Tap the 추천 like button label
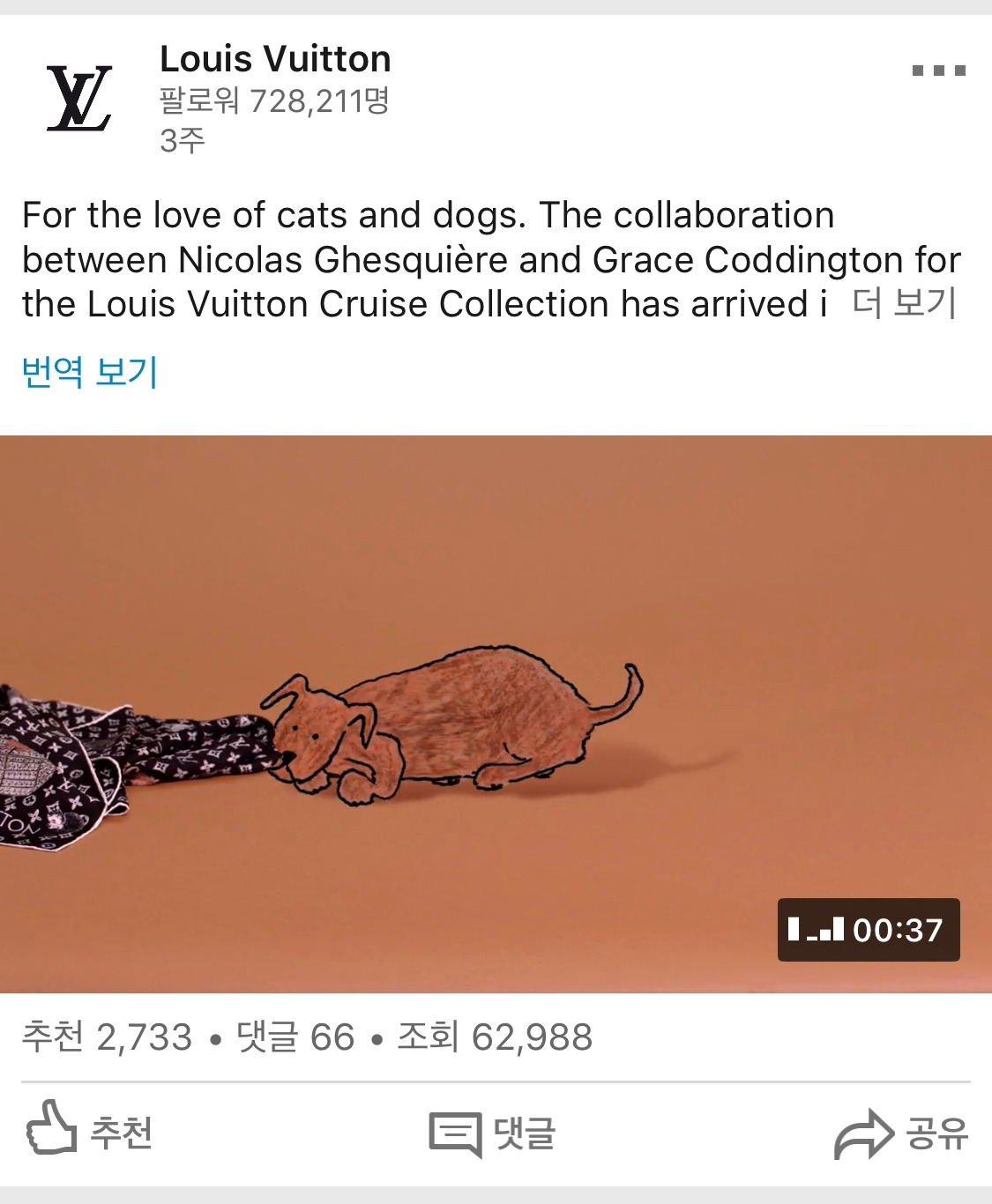 click(x=122, y=1133)
